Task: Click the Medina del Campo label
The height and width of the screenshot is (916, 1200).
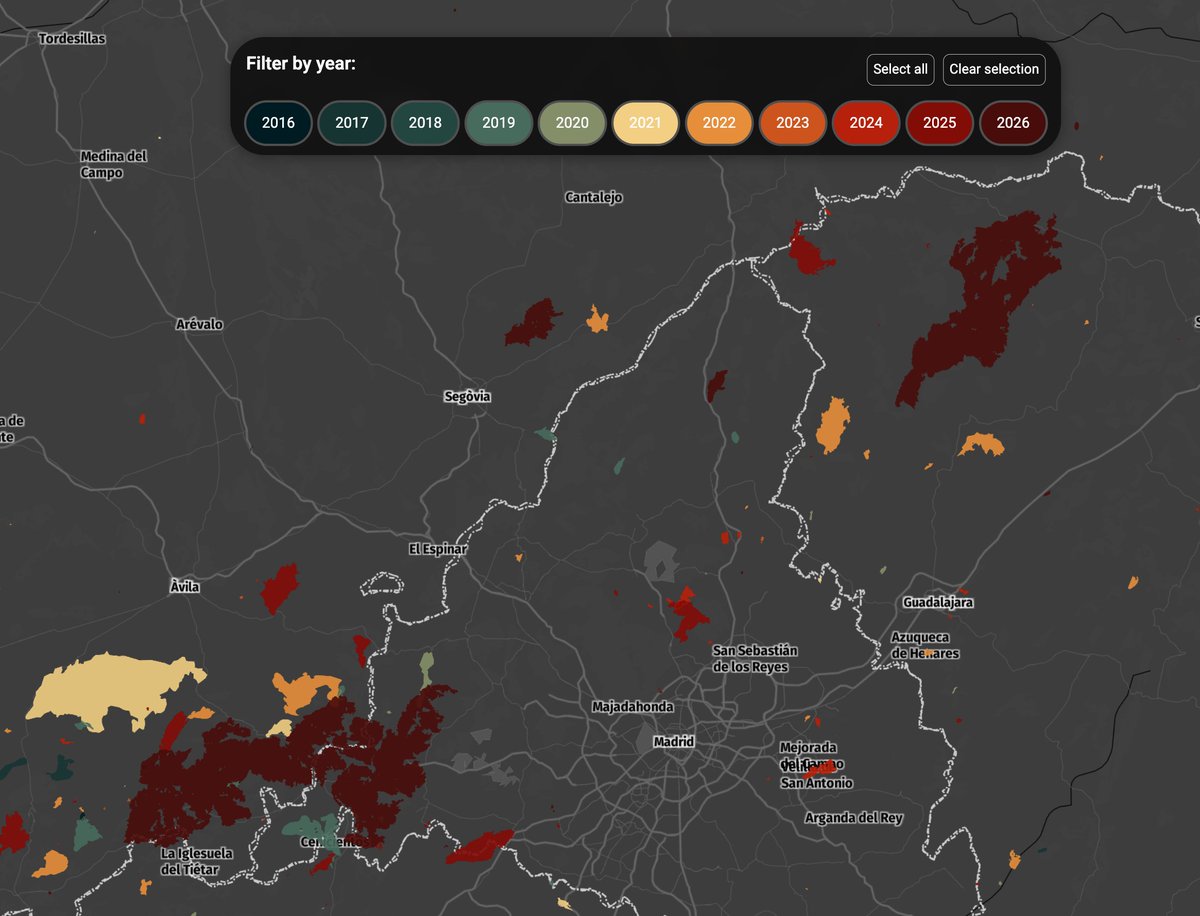Action: [x=115, y=164]
